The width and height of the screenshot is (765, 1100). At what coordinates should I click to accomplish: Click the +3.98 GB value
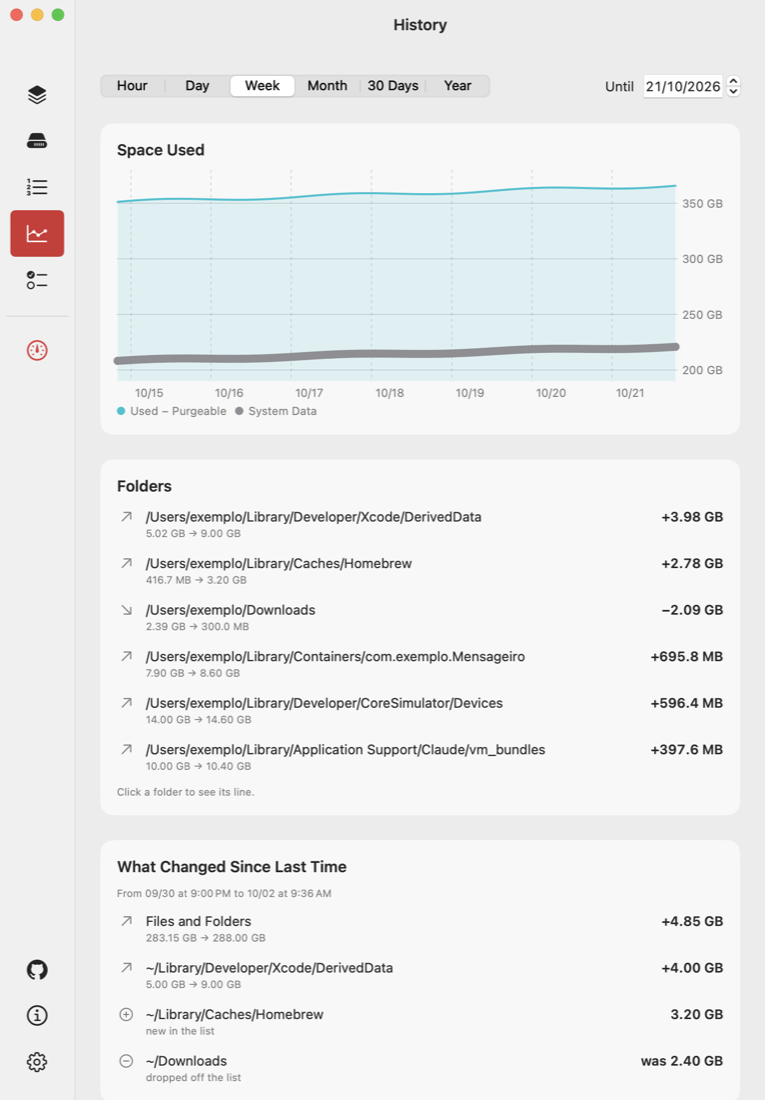click(692, 517)
